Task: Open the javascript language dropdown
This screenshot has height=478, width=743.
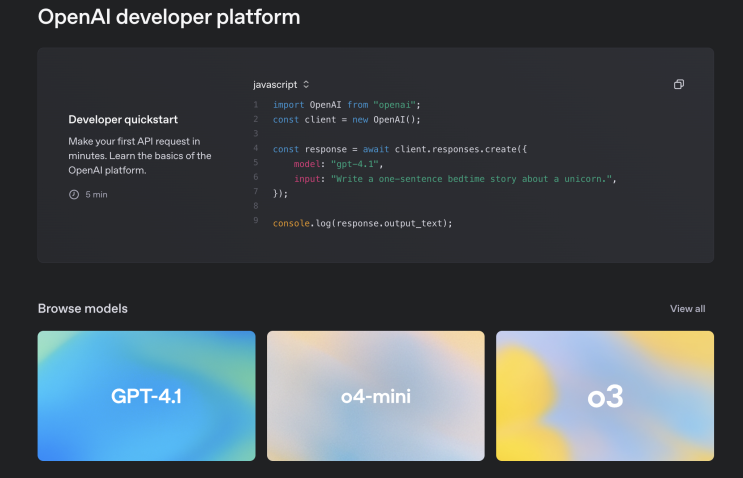Action: tap(281, 85)
